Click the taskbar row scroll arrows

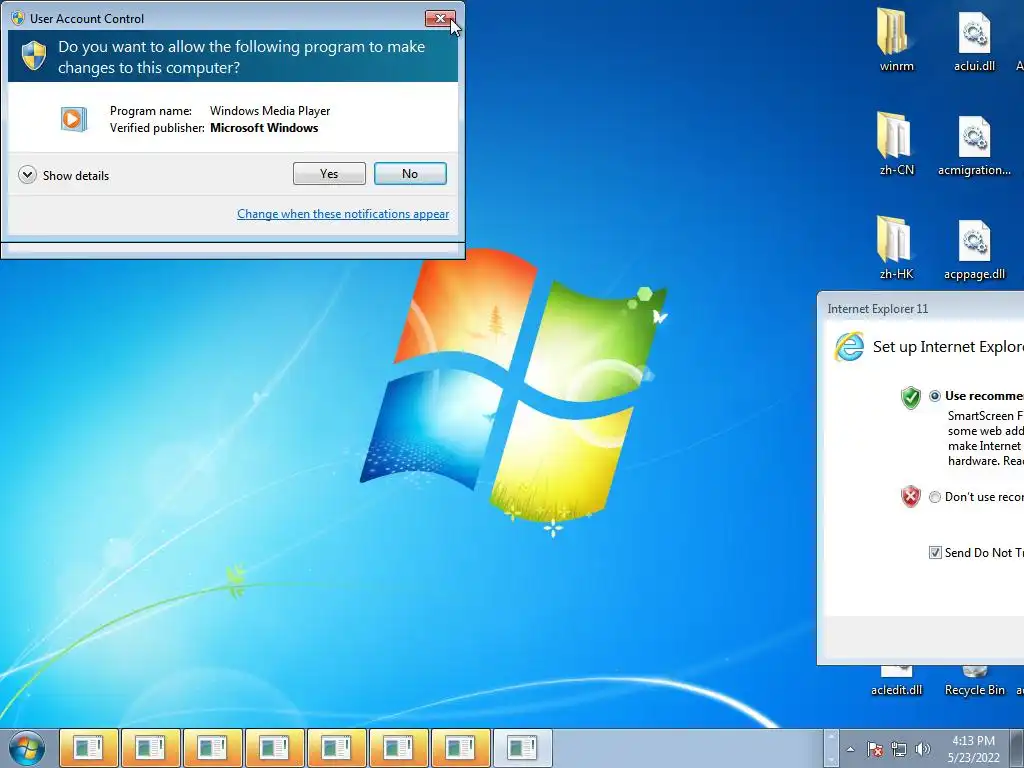tap(831, 748)
